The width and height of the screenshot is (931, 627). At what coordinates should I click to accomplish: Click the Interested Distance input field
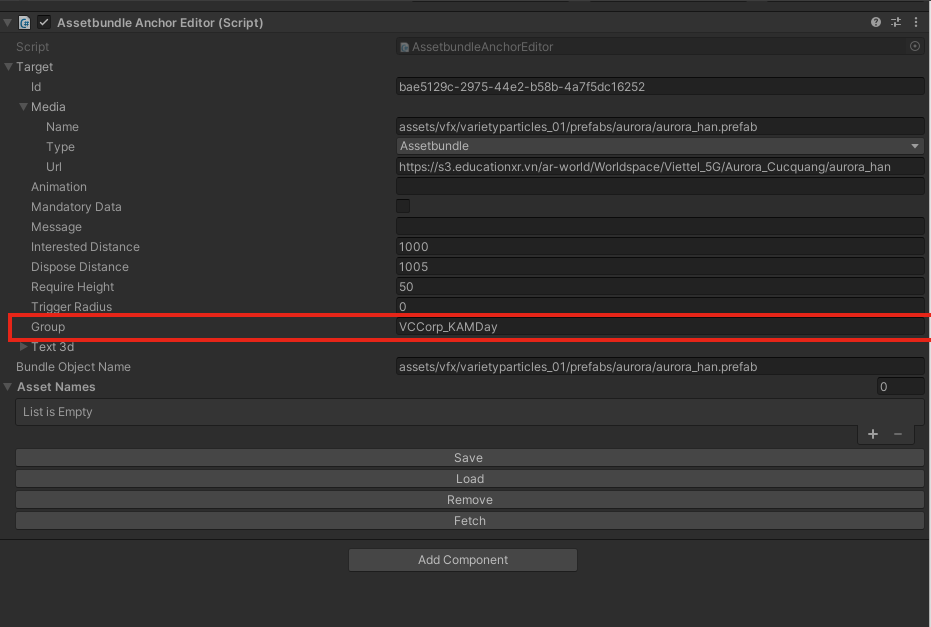[660, 247]
